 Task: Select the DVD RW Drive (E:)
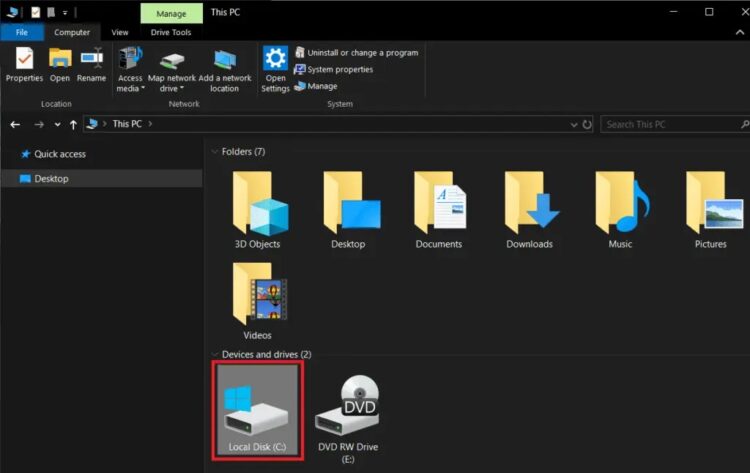348,418
